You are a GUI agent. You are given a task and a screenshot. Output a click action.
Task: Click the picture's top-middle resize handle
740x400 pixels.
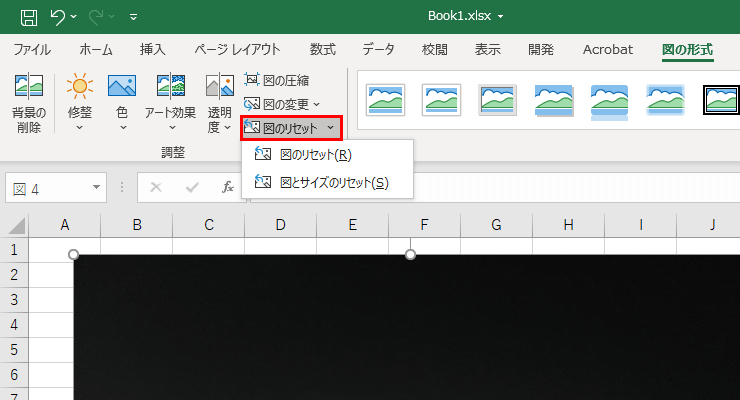410,255
